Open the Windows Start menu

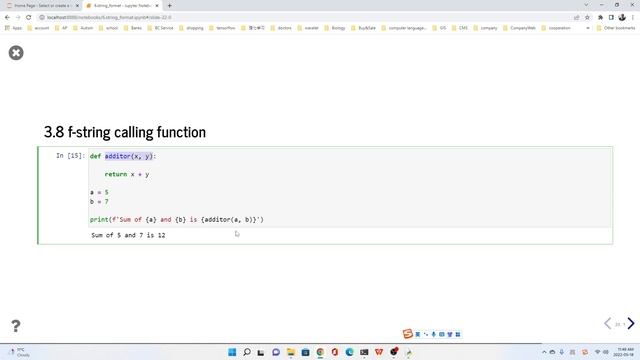pos(232,352)
